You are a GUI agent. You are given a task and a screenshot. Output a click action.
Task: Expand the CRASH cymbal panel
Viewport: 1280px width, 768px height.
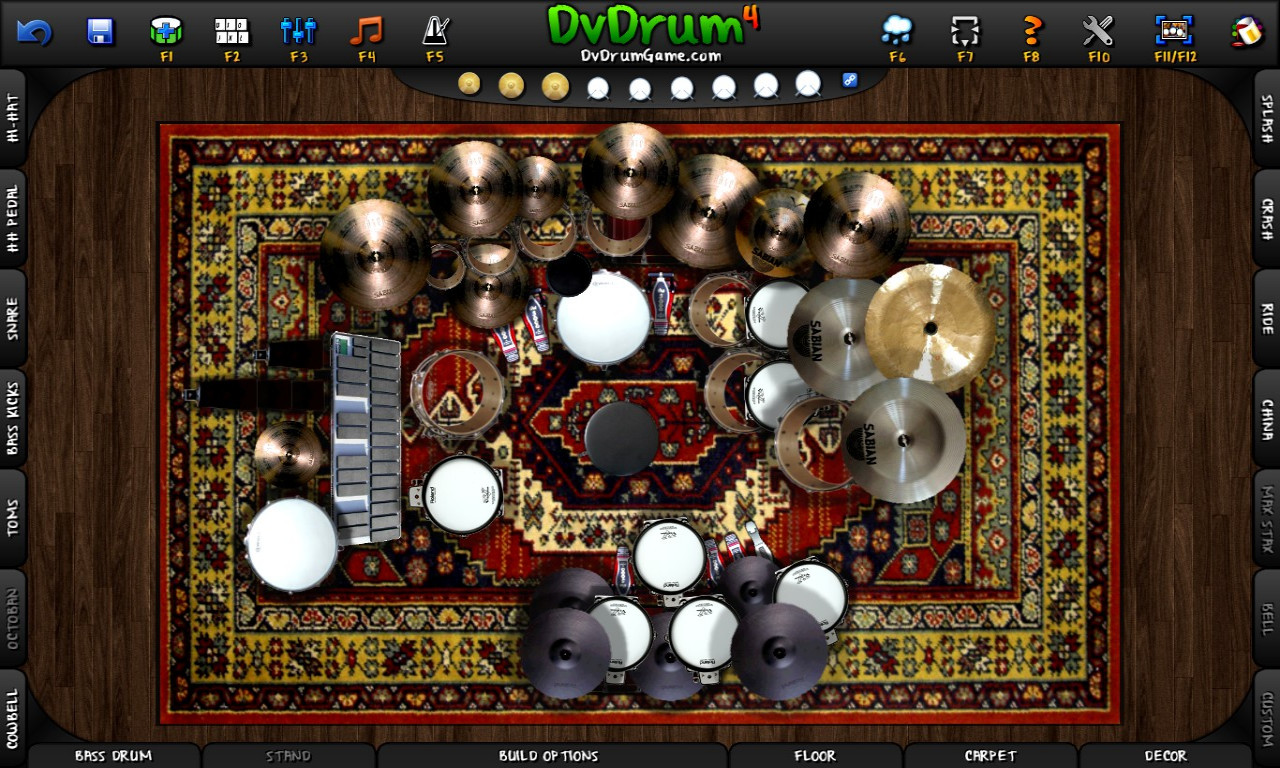coord(1266,218)
